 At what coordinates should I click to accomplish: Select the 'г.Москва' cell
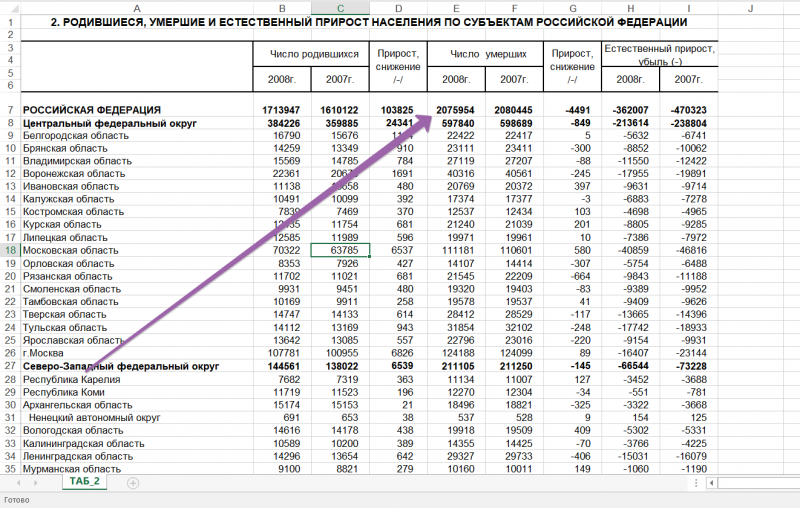tap(137, 353)
